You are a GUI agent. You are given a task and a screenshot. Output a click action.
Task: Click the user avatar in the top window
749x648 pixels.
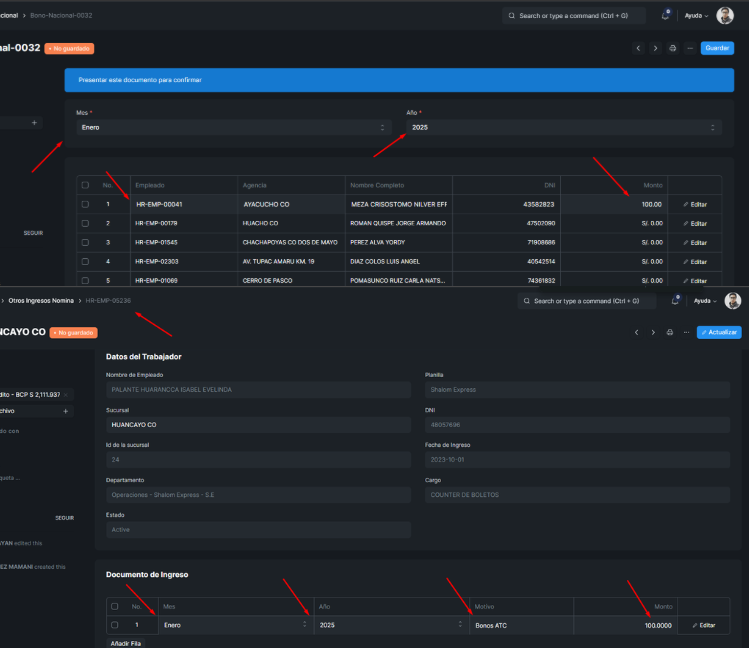click(x=725, y=15)
